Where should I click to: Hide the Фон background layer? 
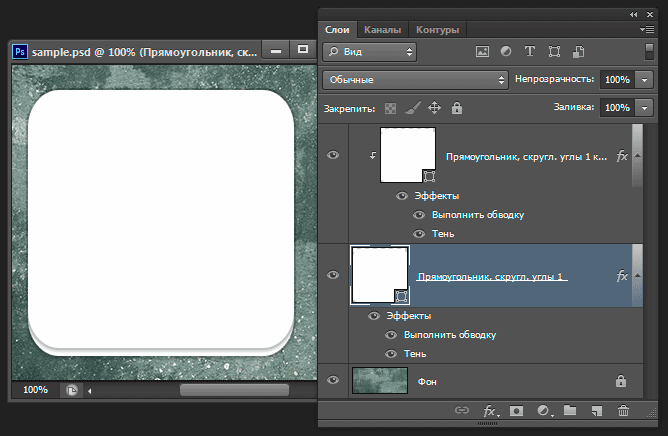point(333,380)
